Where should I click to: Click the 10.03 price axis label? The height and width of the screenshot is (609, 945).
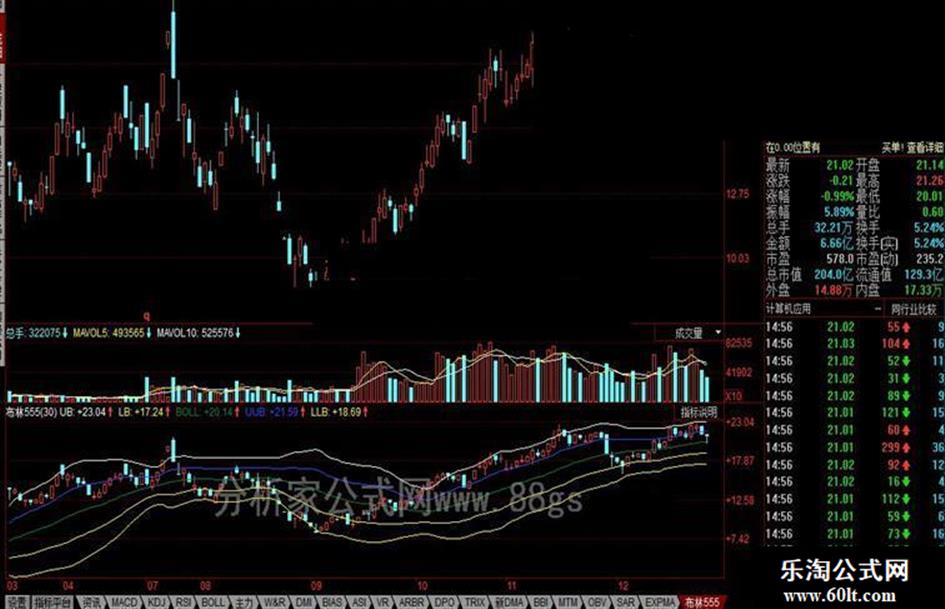tap(738, 259)
